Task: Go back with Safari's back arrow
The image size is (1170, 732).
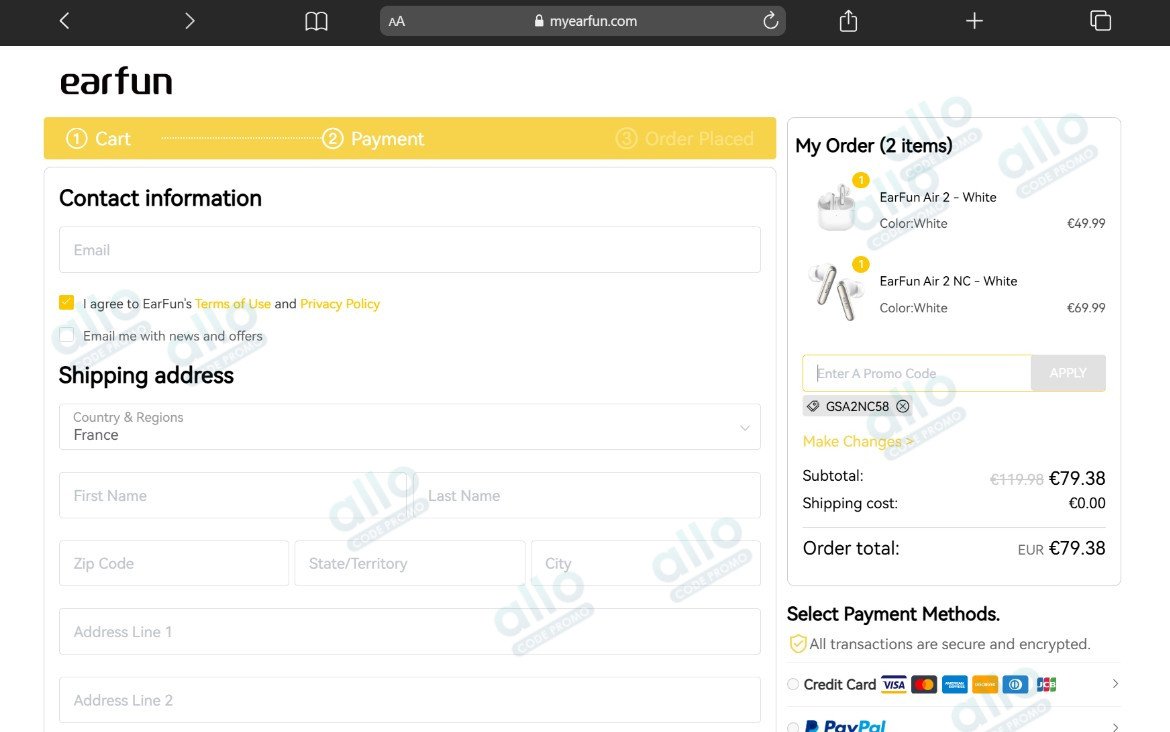Action: 64,21
